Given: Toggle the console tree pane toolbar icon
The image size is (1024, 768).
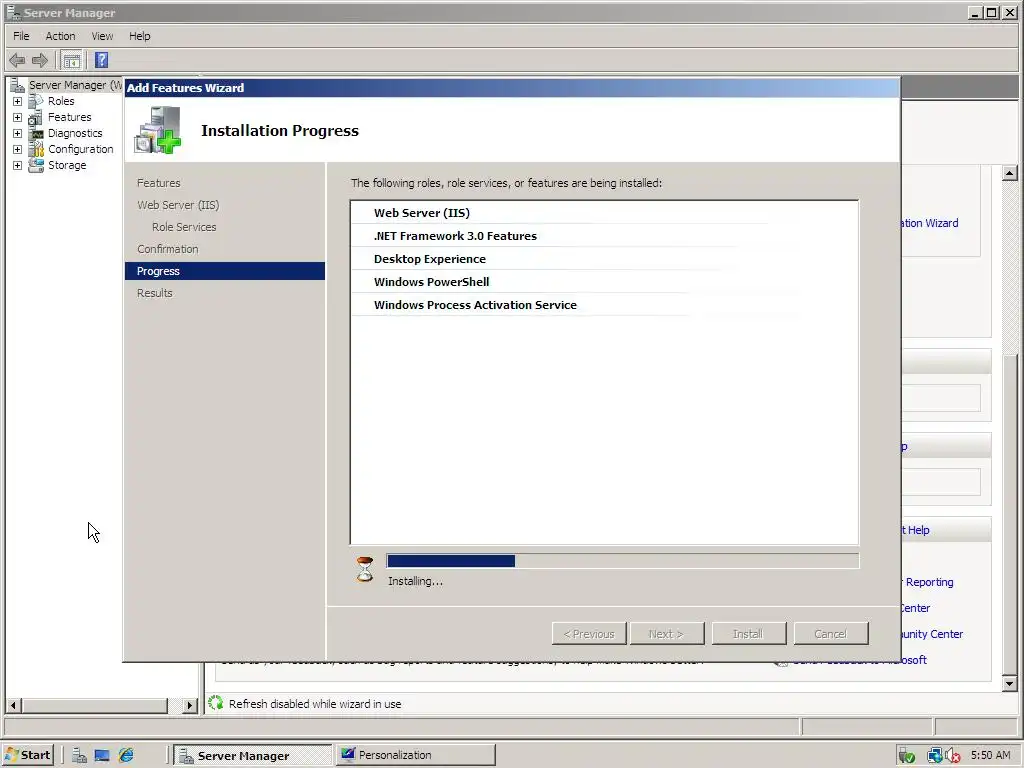Looking at the screenshot, I should [x=72, y=61].
